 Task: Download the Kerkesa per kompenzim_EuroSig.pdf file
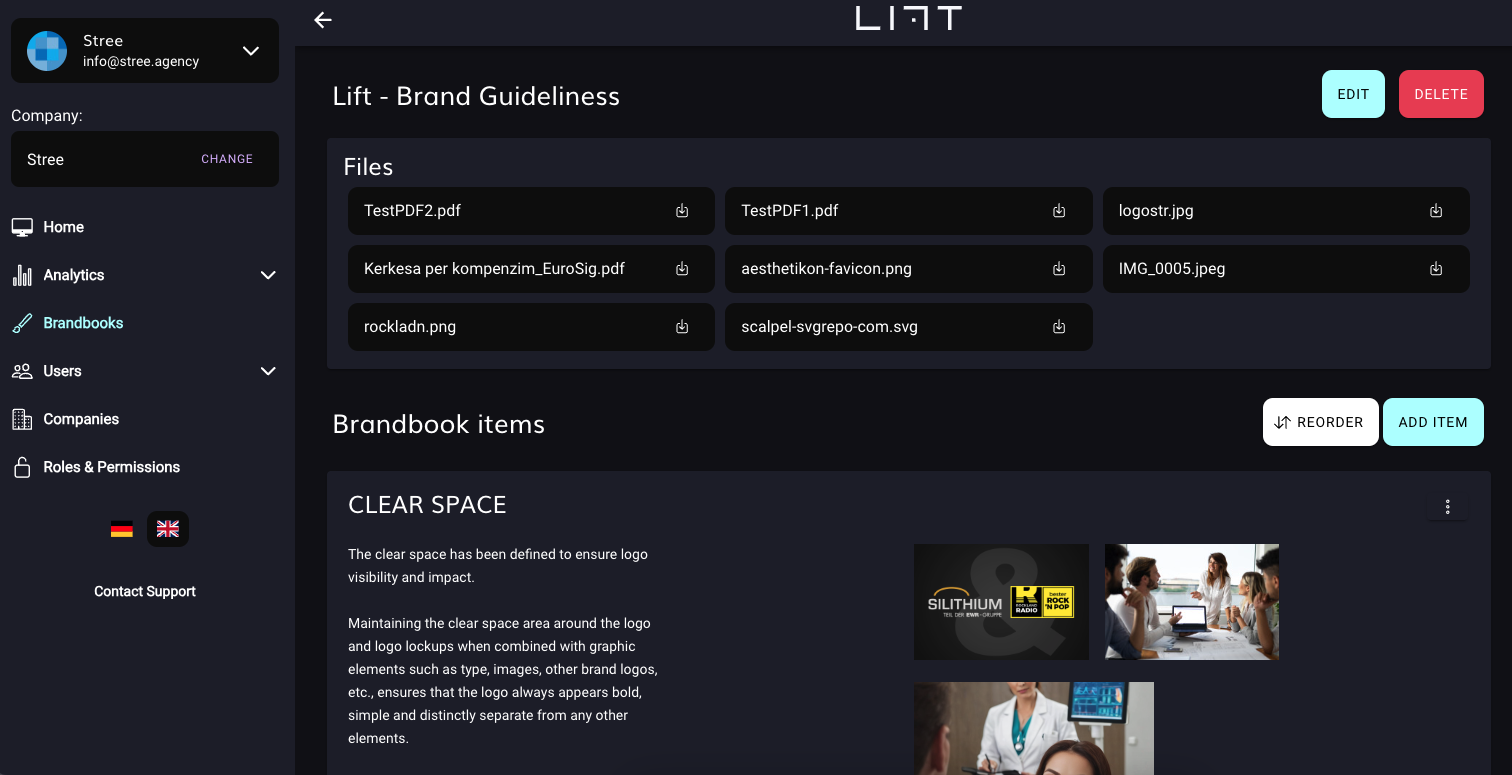click(682, 269)
